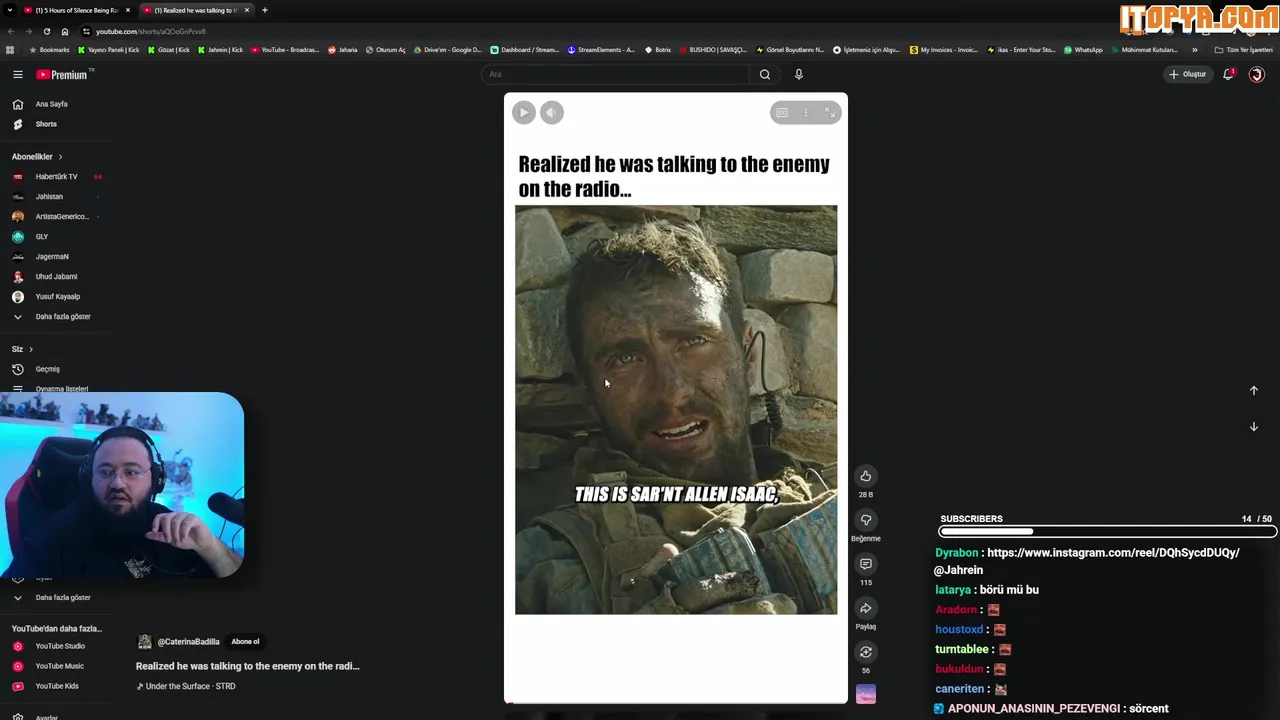Expand lower Daha fazla göster in sidebar
Image resolution: width=1280 pixels, height=720 pixels.
click(62, 598)
